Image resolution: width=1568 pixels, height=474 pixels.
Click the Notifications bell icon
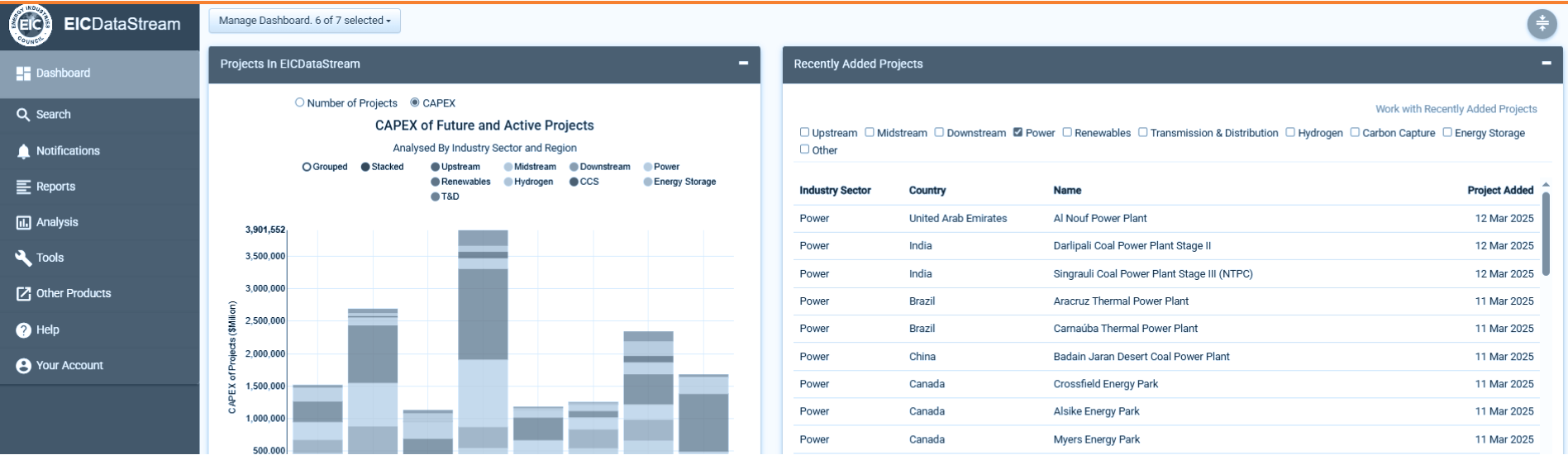(23, 151)
